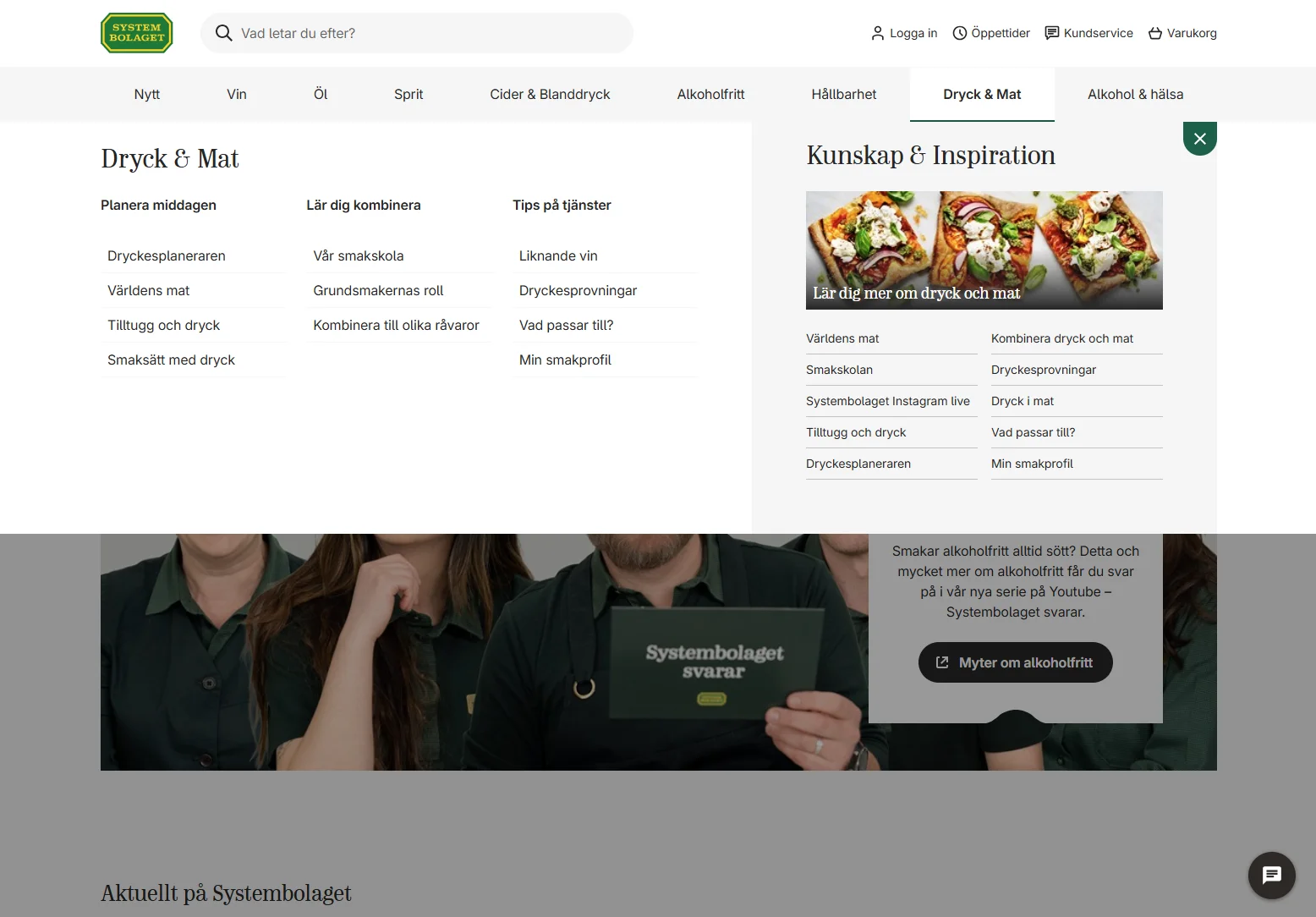Open the Sprit menu
Image resolution: width=1316 pixels, height=917 pixels.
(x=409, y=94)
